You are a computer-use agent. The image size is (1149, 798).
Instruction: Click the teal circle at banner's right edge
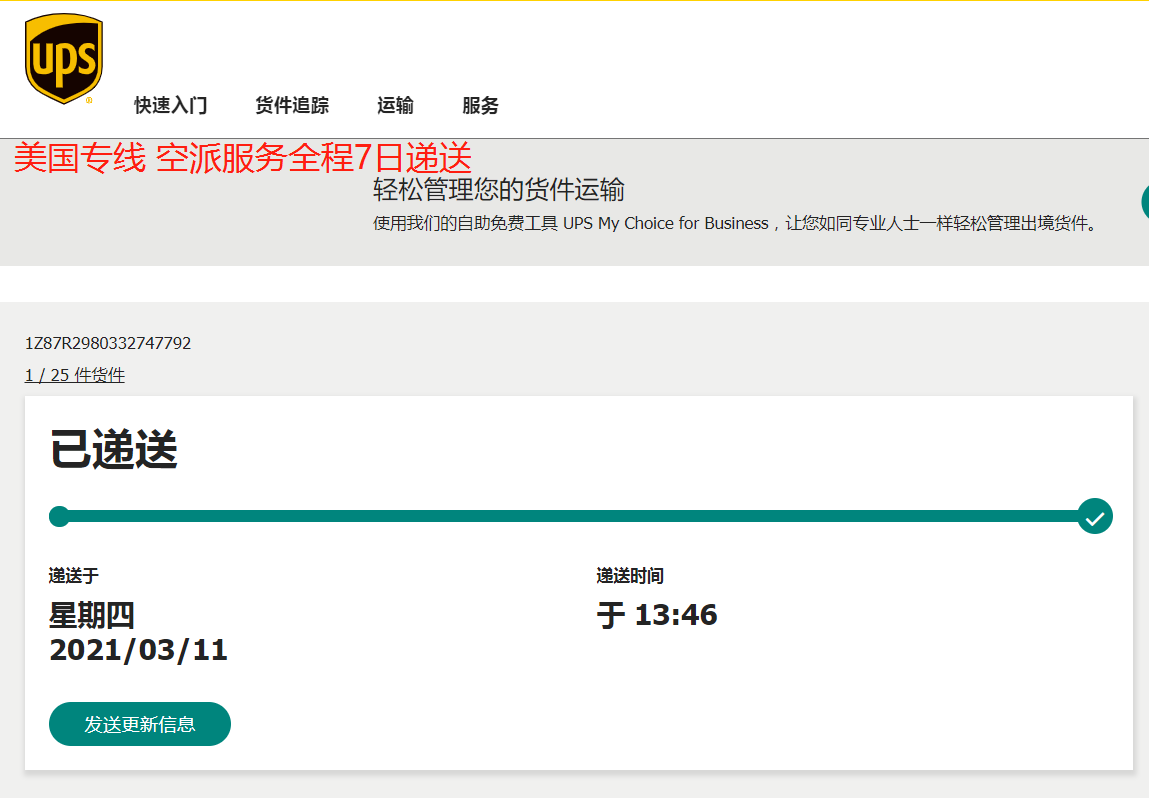tap(1144, 202)
